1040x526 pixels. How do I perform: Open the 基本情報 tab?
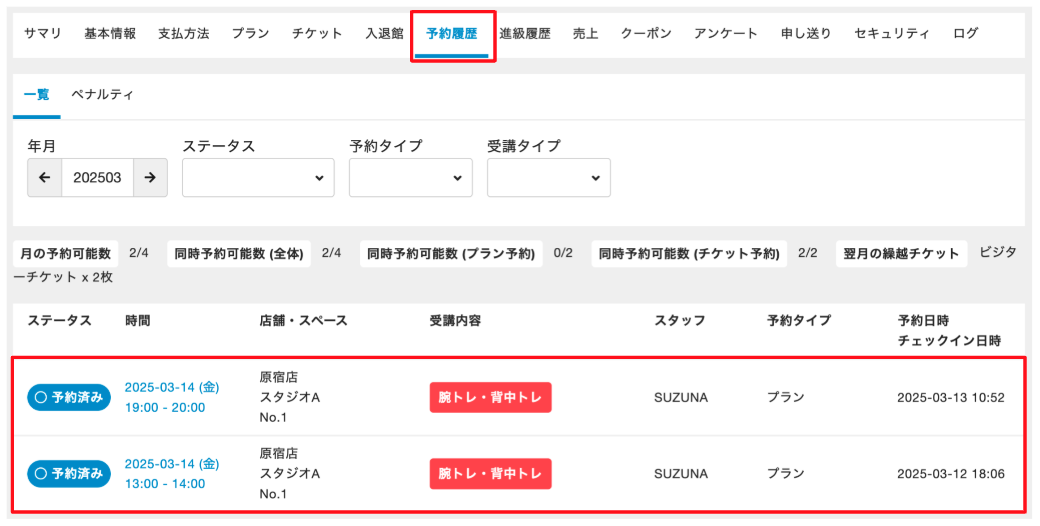click(x=110, y=33)
